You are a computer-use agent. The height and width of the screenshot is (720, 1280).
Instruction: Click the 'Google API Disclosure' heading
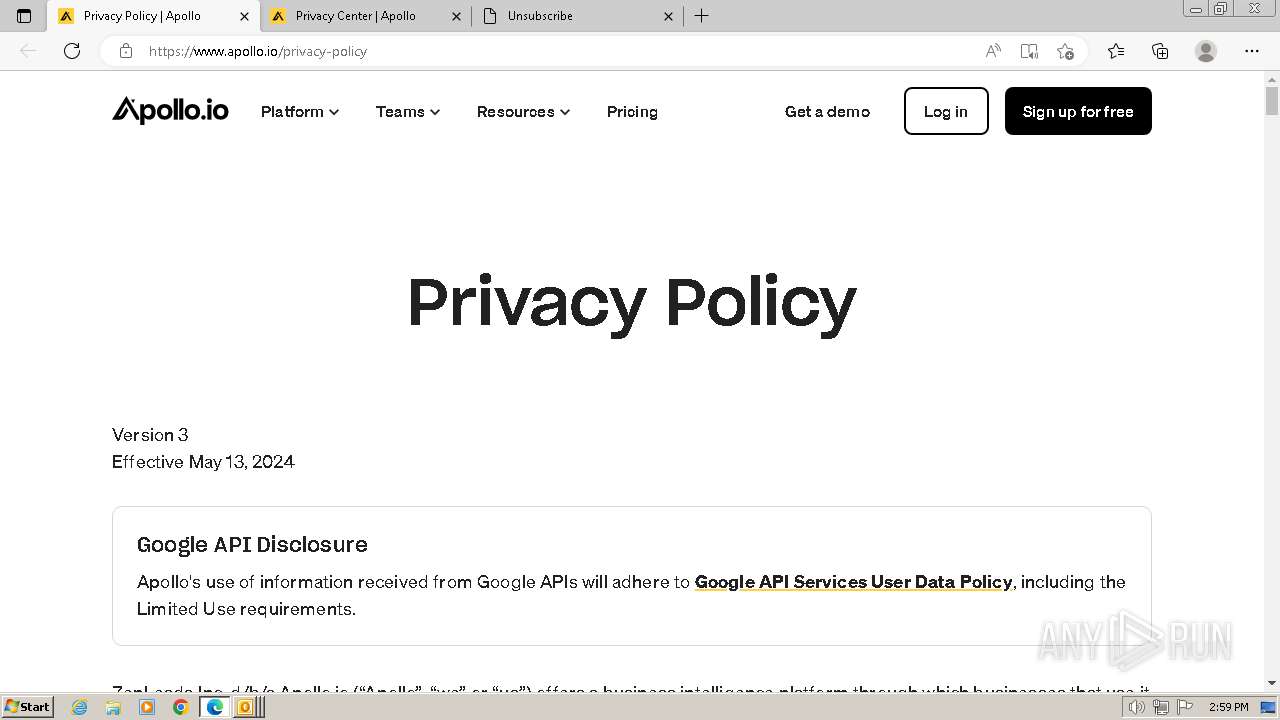point(252,544)
